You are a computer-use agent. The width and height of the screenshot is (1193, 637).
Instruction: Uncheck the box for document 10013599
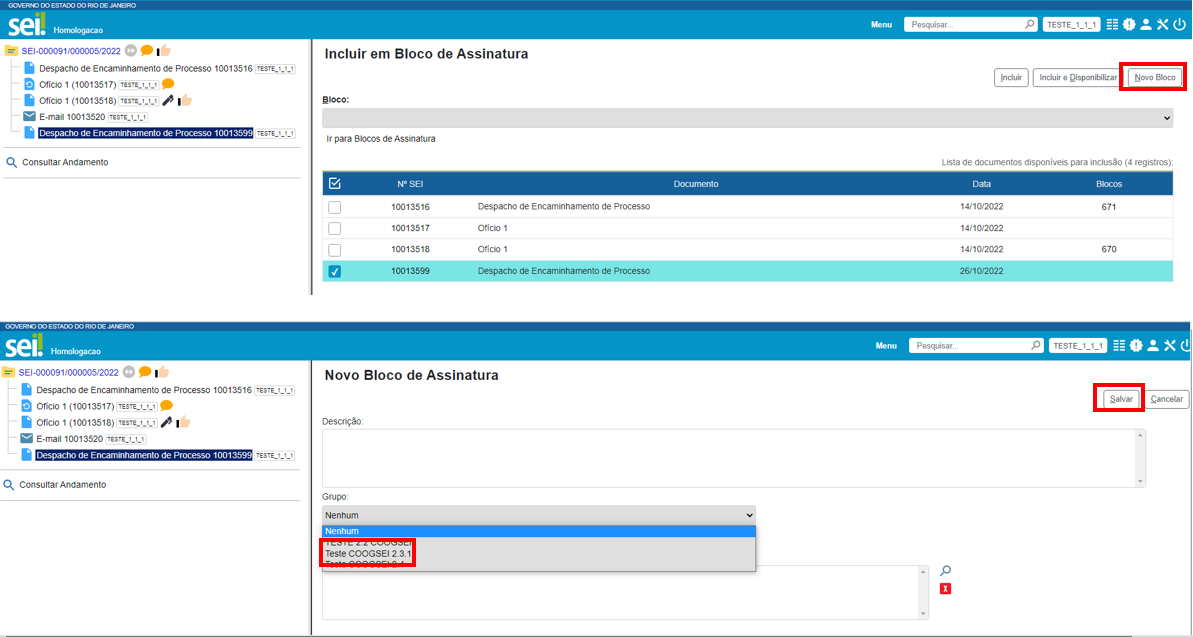pos(334,271)
